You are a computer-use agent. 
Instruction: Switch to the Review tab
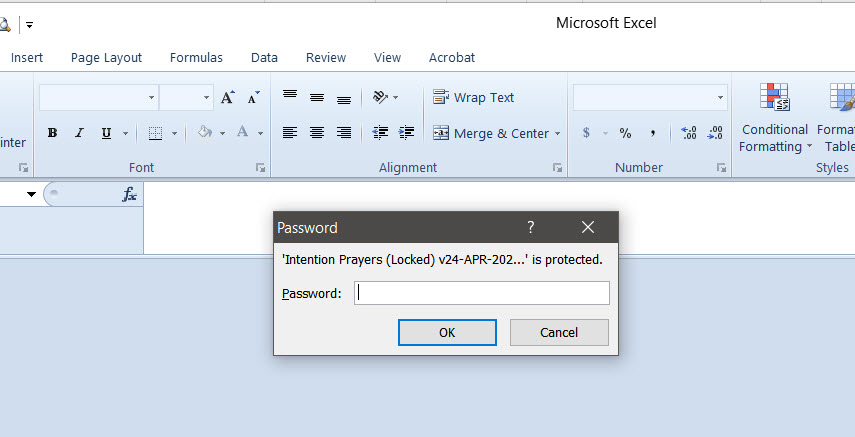pos(326,57)
